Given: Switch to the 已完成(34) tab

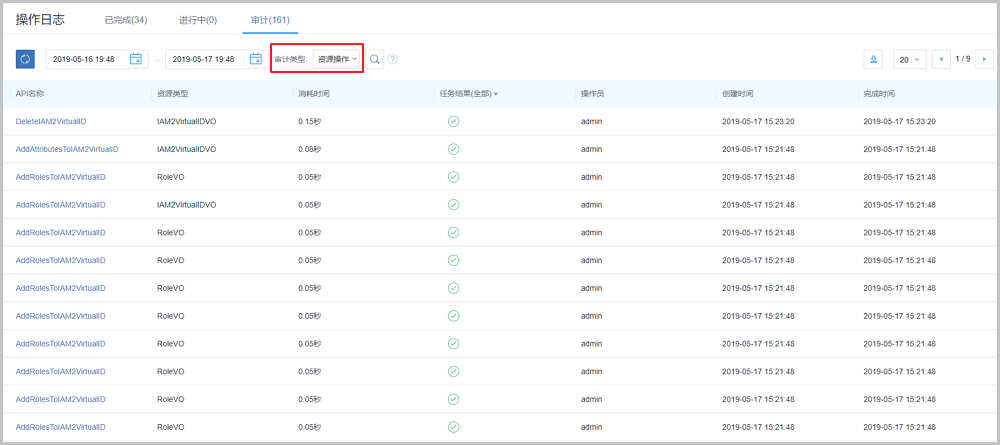Looking at the screenshot, I should click(x=126, y=20).
